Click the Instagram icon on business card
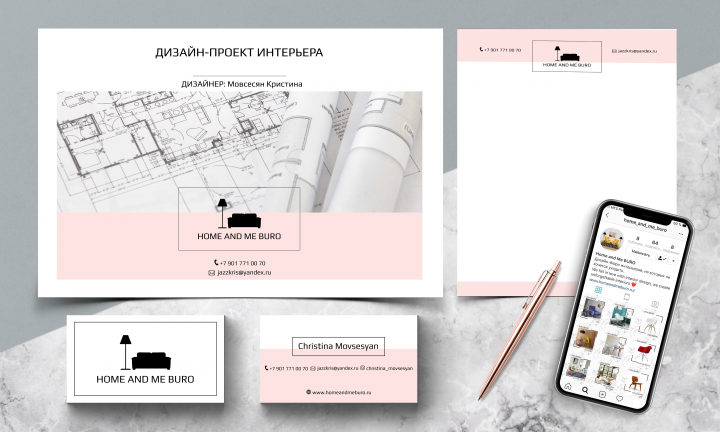The width and height of the screenshot is (720, 432). point(362,368)
